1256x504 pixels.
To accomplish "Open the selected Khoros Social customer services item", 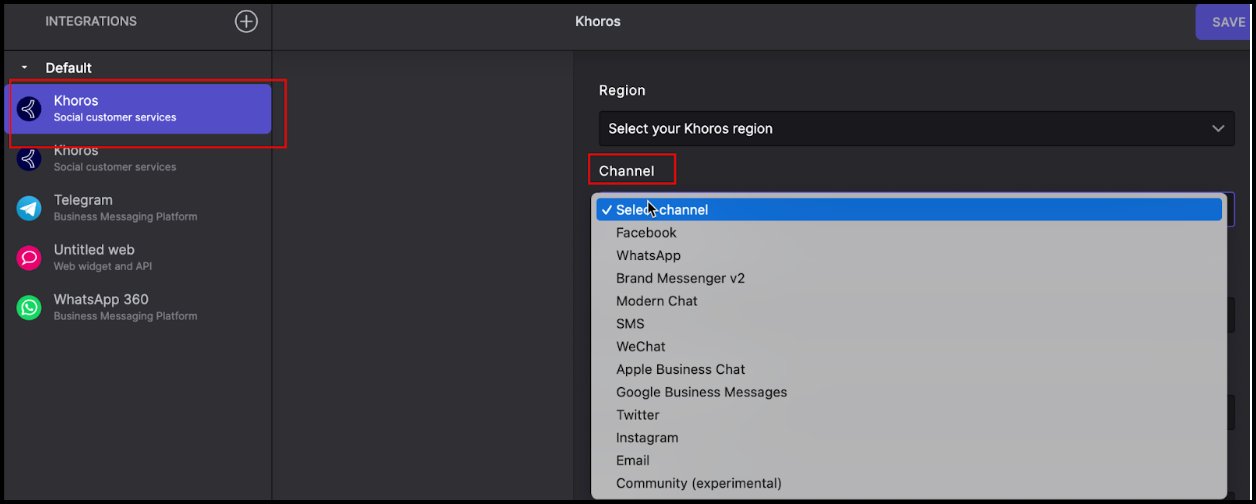I will (x=138, y=108).
